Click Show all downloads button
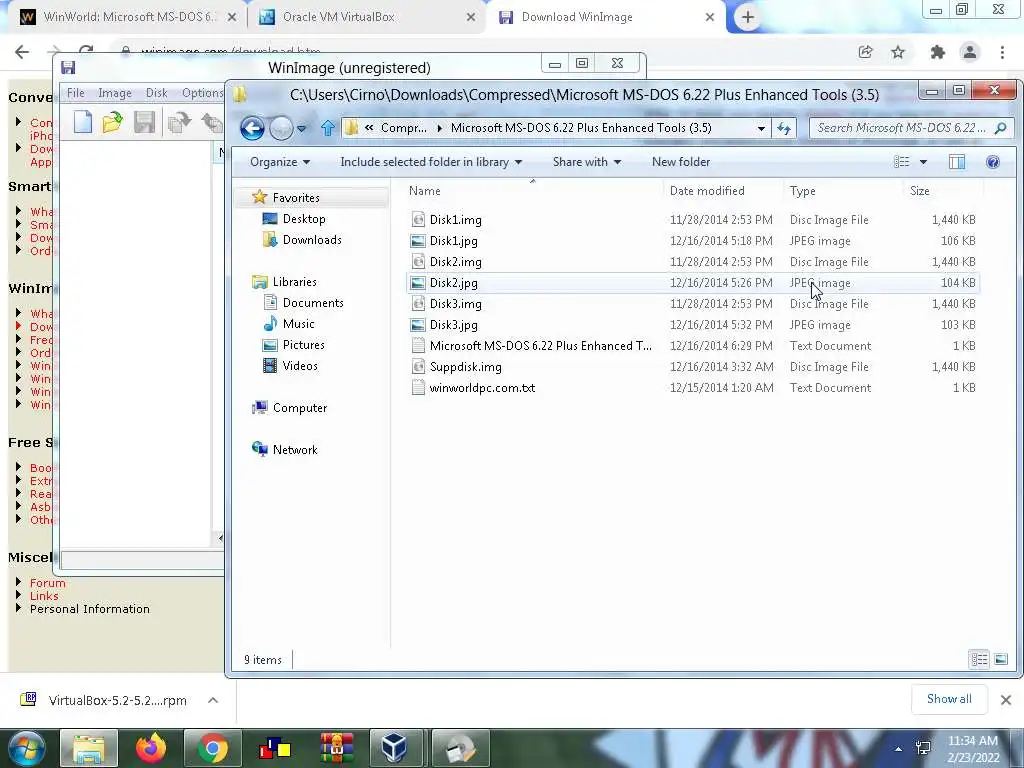 tap(949, 699)
